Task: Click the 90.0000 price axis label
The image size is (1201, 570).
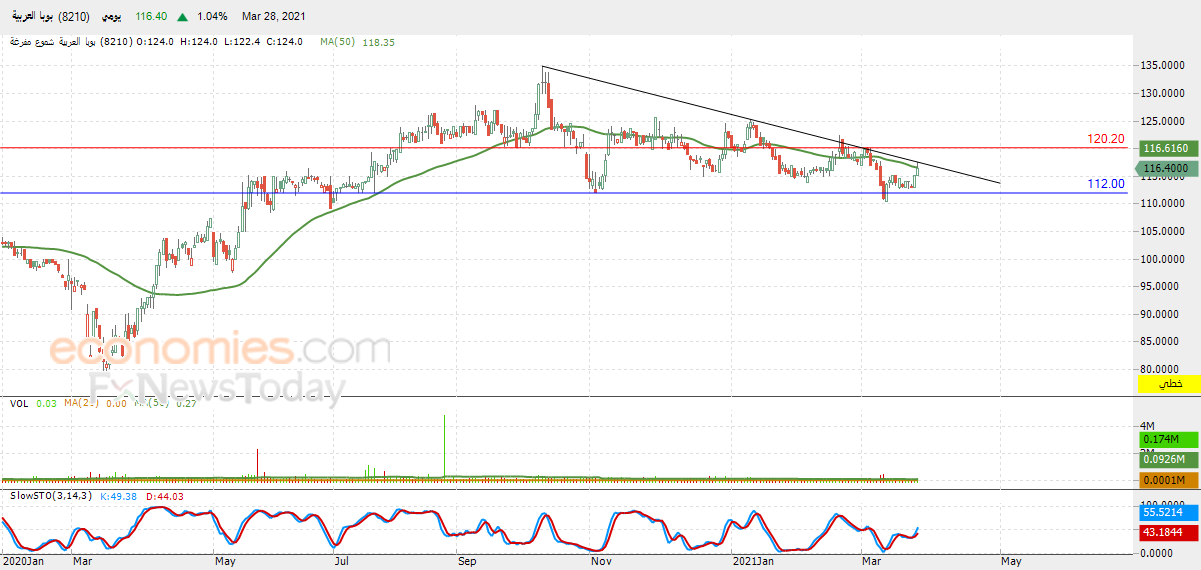Action: pyautogui.click(x=1160, y=314)
